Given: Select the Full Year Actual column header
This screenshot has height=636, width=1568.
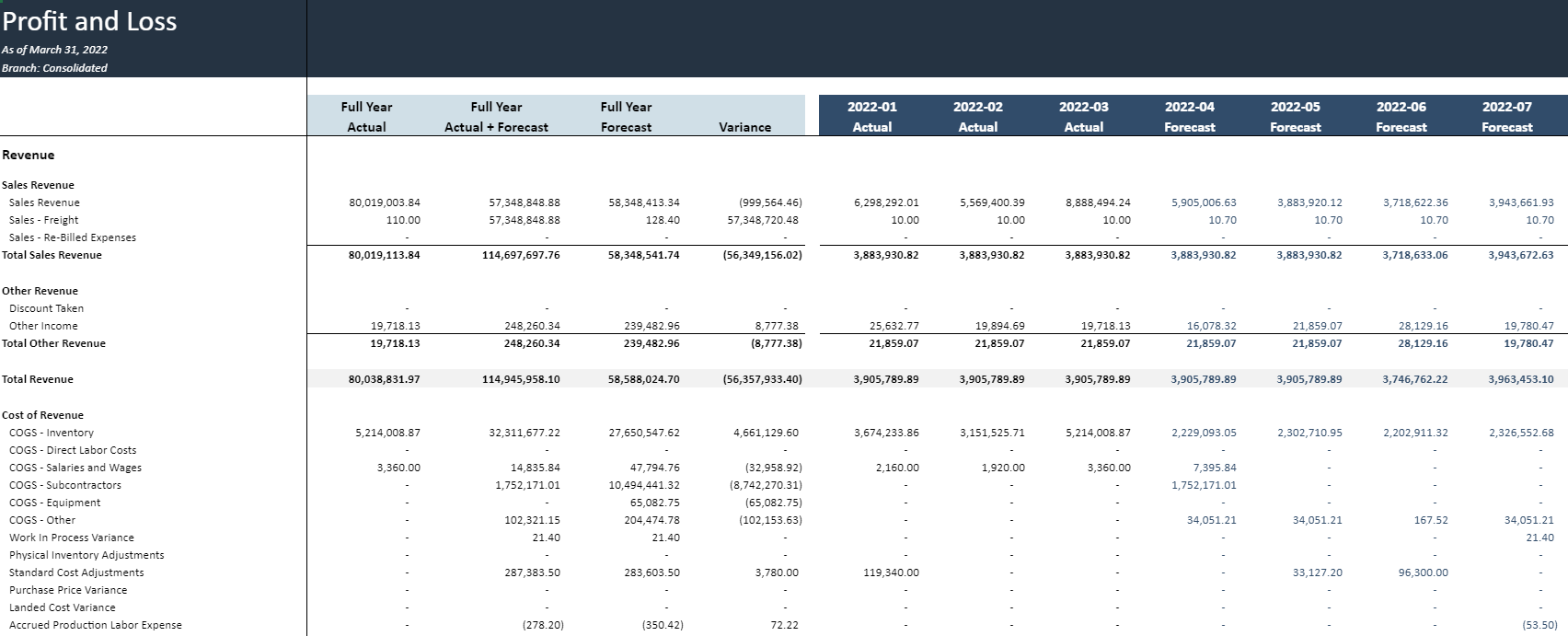Looking at the screenshot, I should 366,117.
